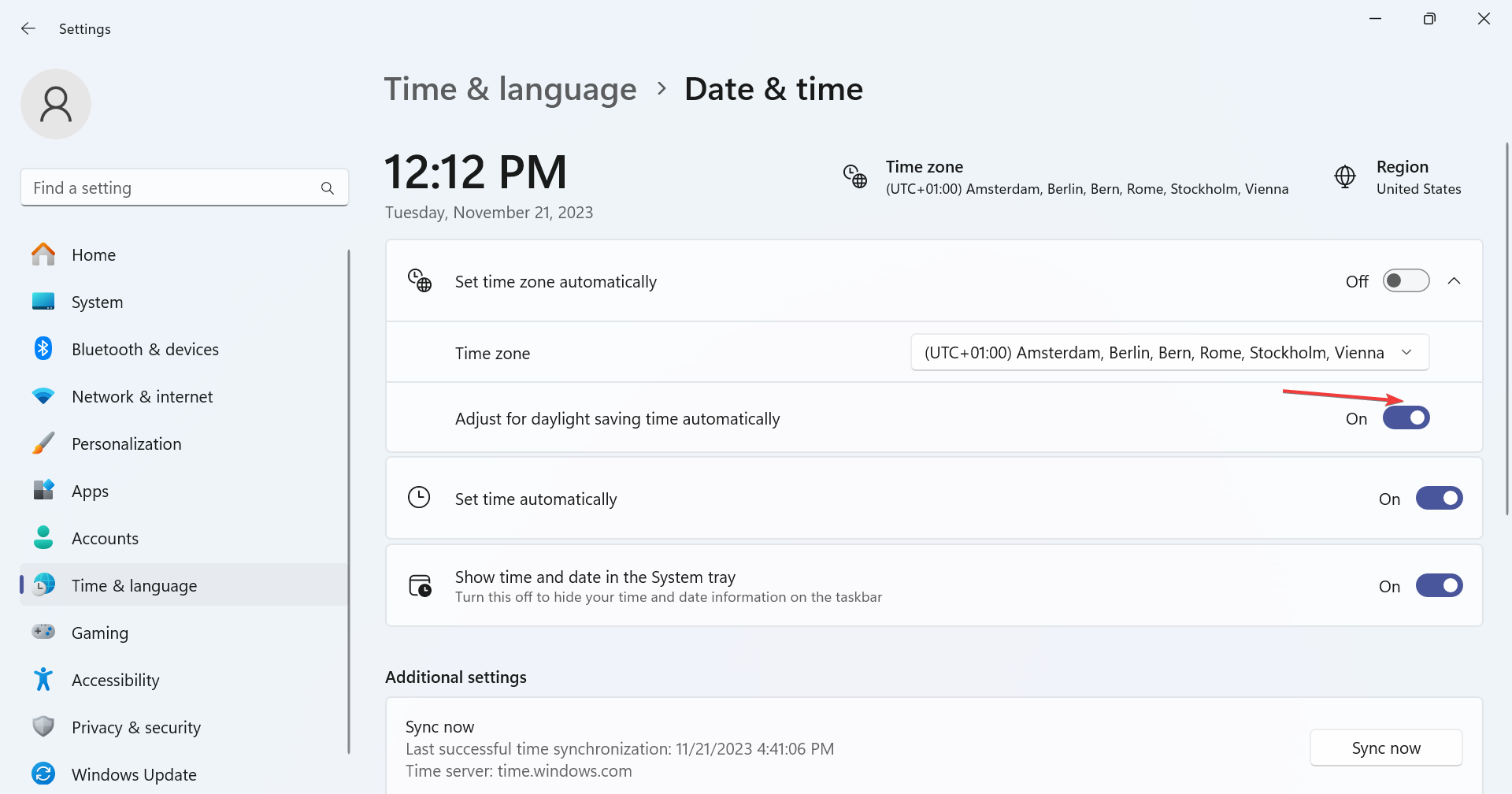Click the Bluetooth & devices icon
Viewport: 1512px width, 794px height.
pyautogui.click(x=43, y=349)
